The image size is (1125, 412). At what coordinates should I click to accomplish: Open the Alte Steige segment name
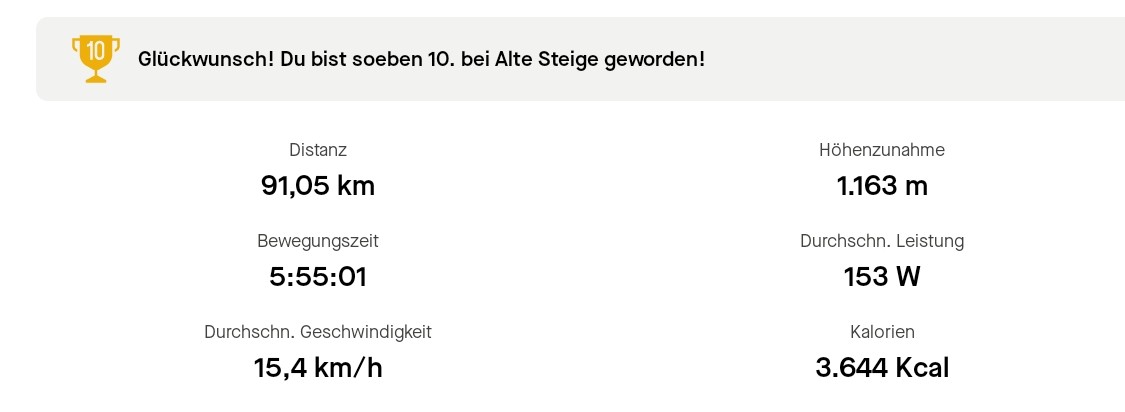point(547,59)
